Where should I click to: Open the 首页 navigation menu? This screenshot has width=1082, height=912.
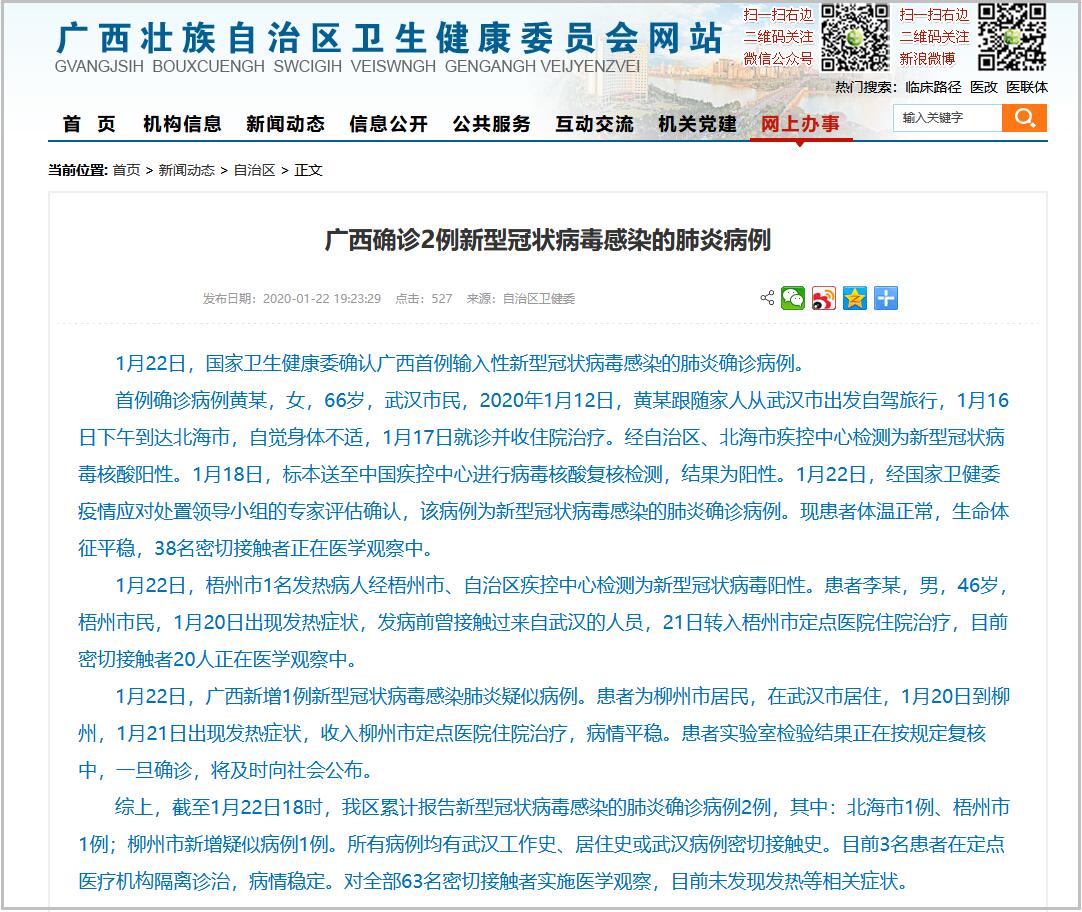coord(89,124)
